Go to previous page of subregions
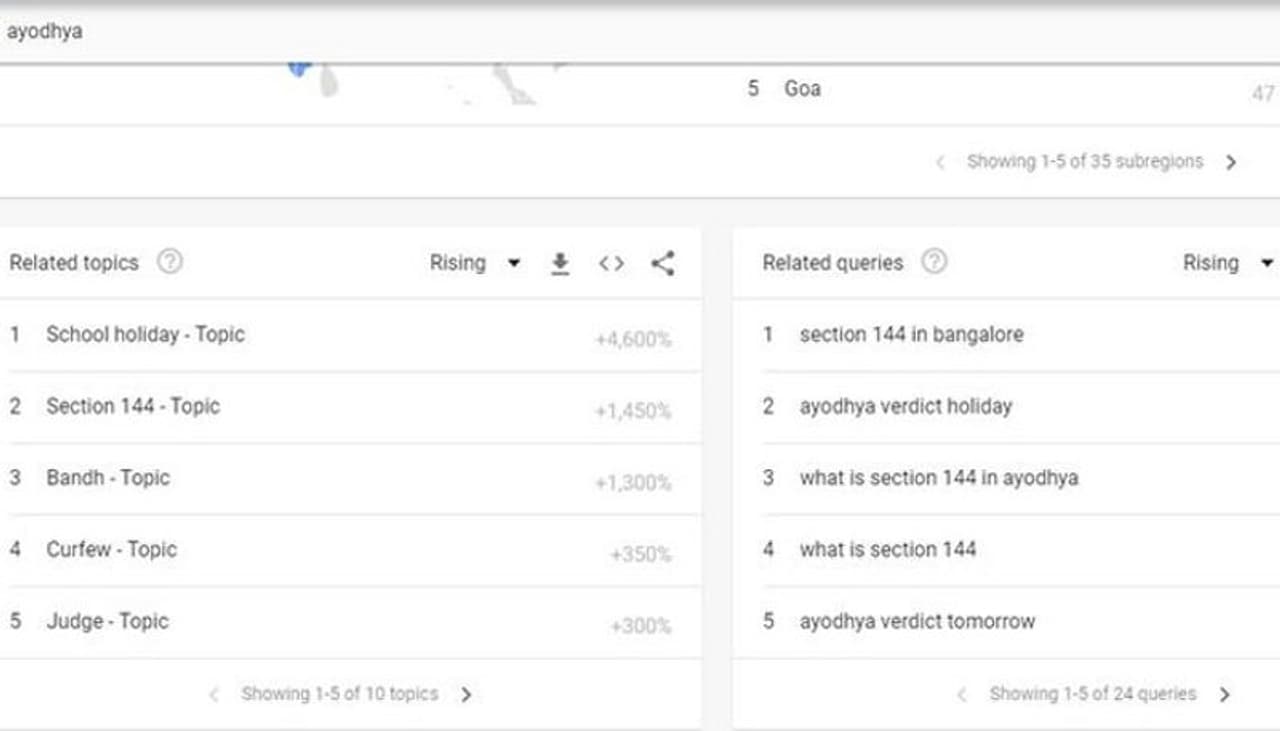1280x731 pixels. pos(940,162)
